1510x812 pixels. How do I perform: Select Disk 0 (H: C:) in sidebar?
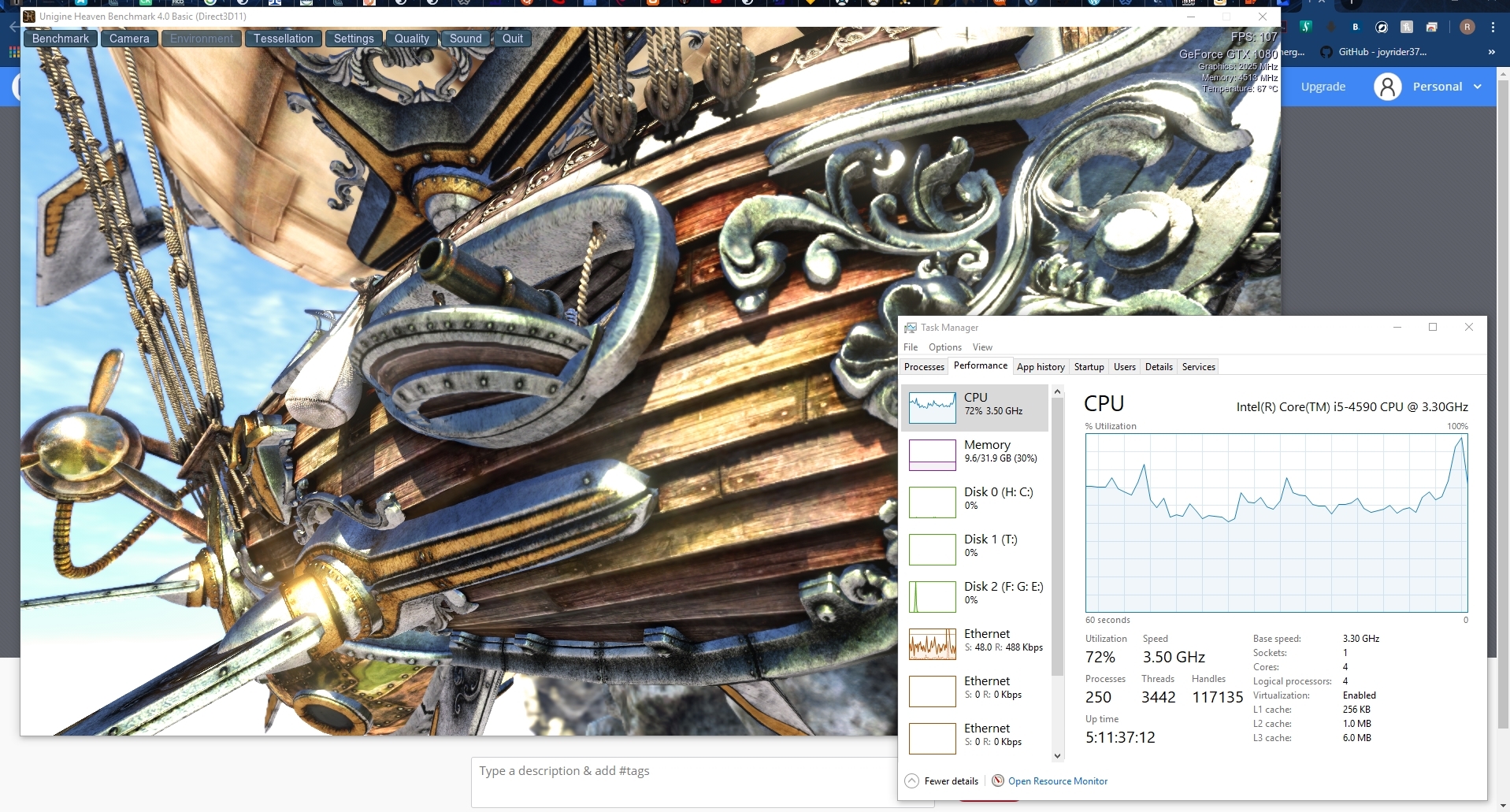[x=975, y=502]
